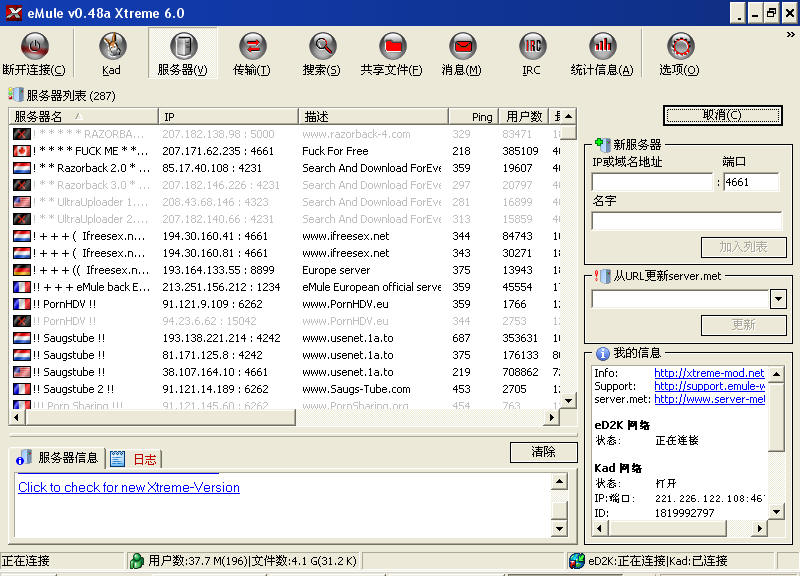Focus the IP or domain address input field
Viewport: 800px width, 576px height.
click(652, 182)
